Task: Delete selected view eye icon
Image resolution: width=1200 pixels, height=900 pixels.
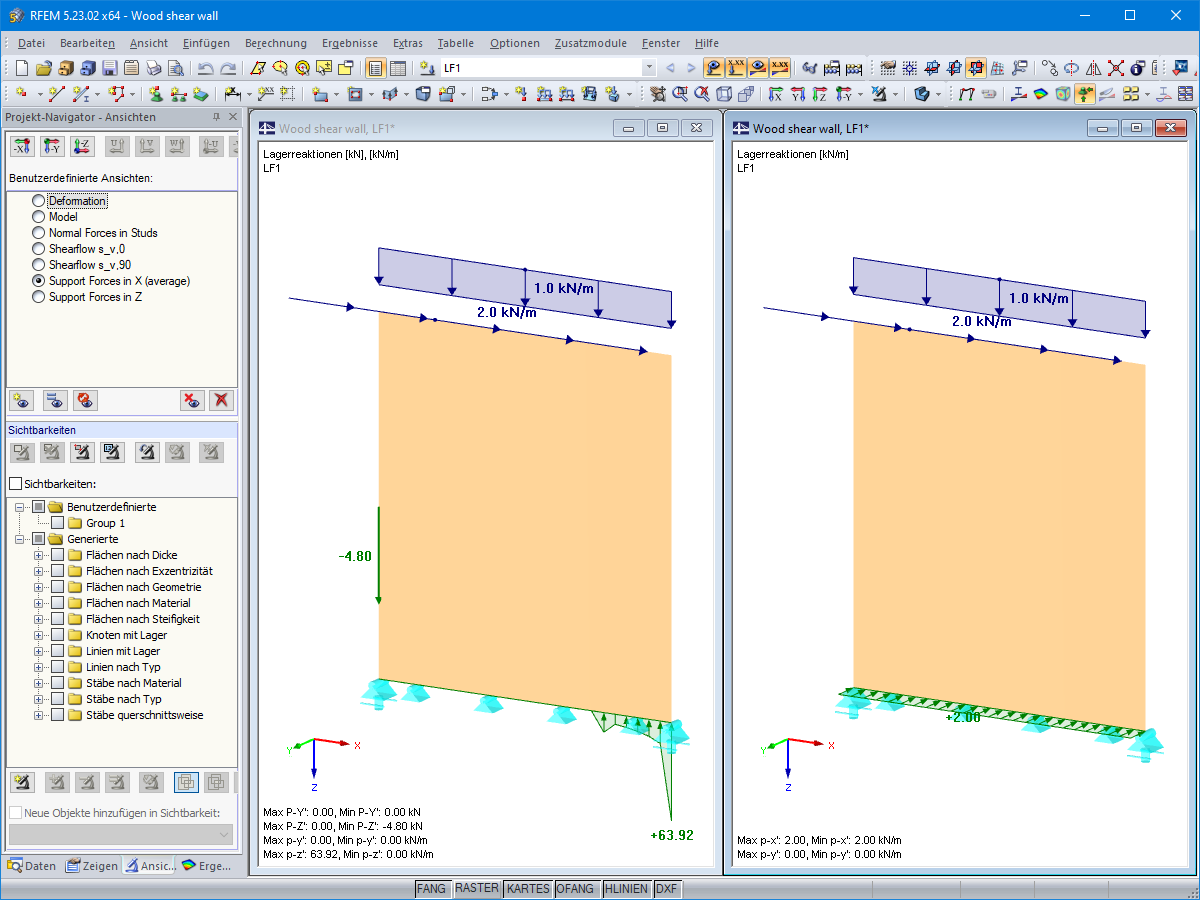Action: coord(192,400)
